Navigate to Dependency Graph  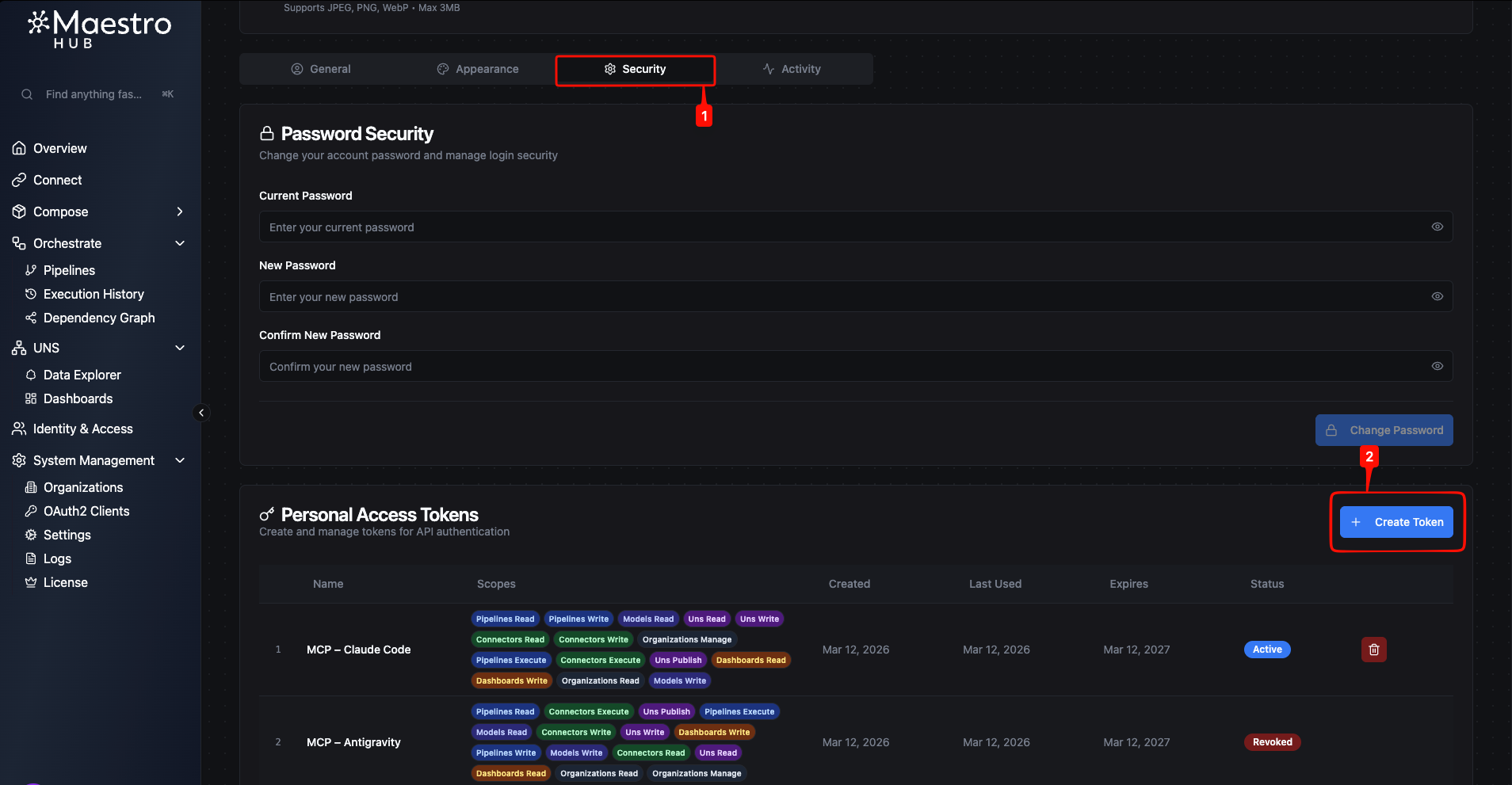coord(98,318)
